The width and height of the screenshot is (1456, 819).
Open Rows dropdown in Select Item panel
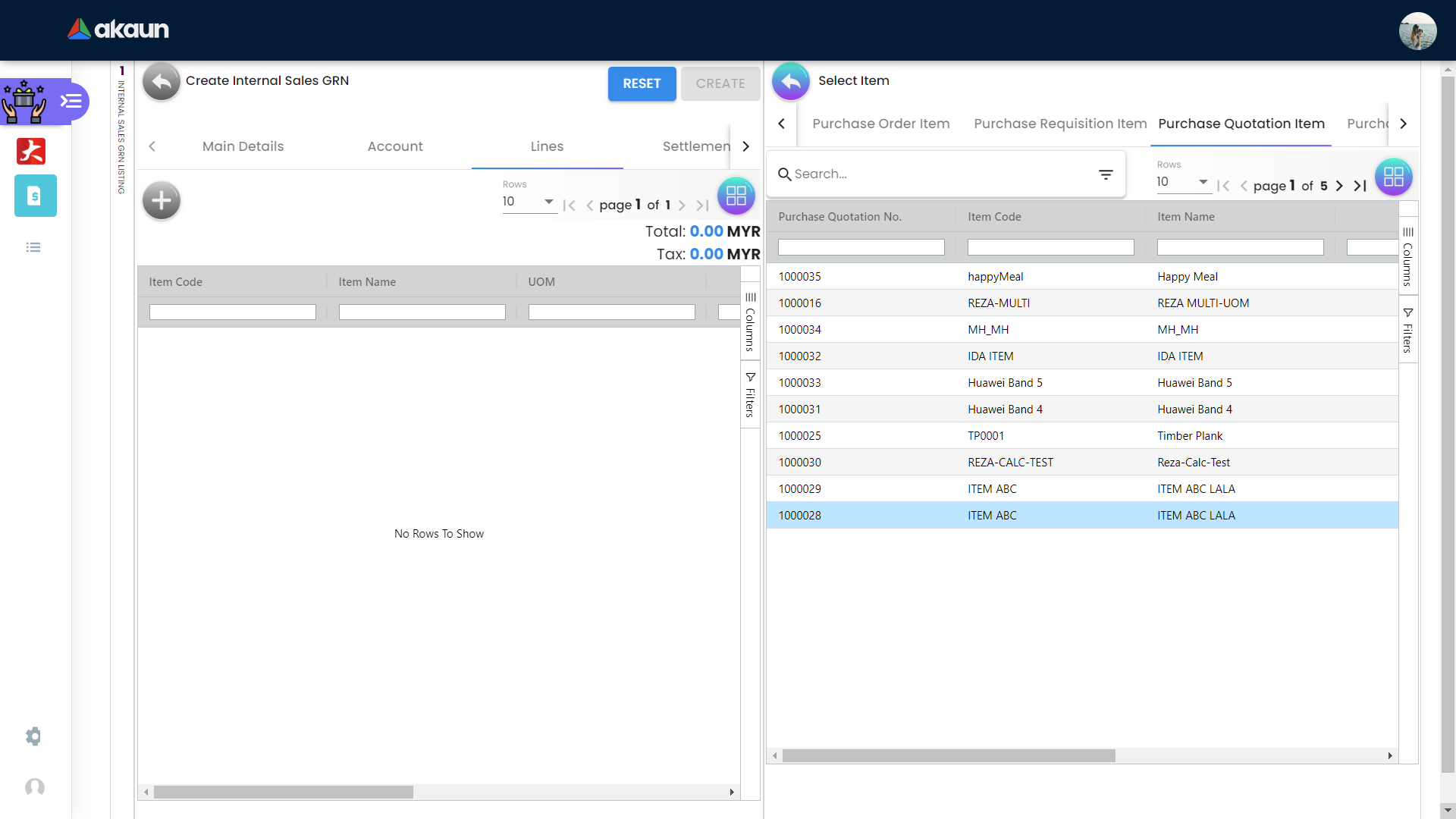[1182, 182]
